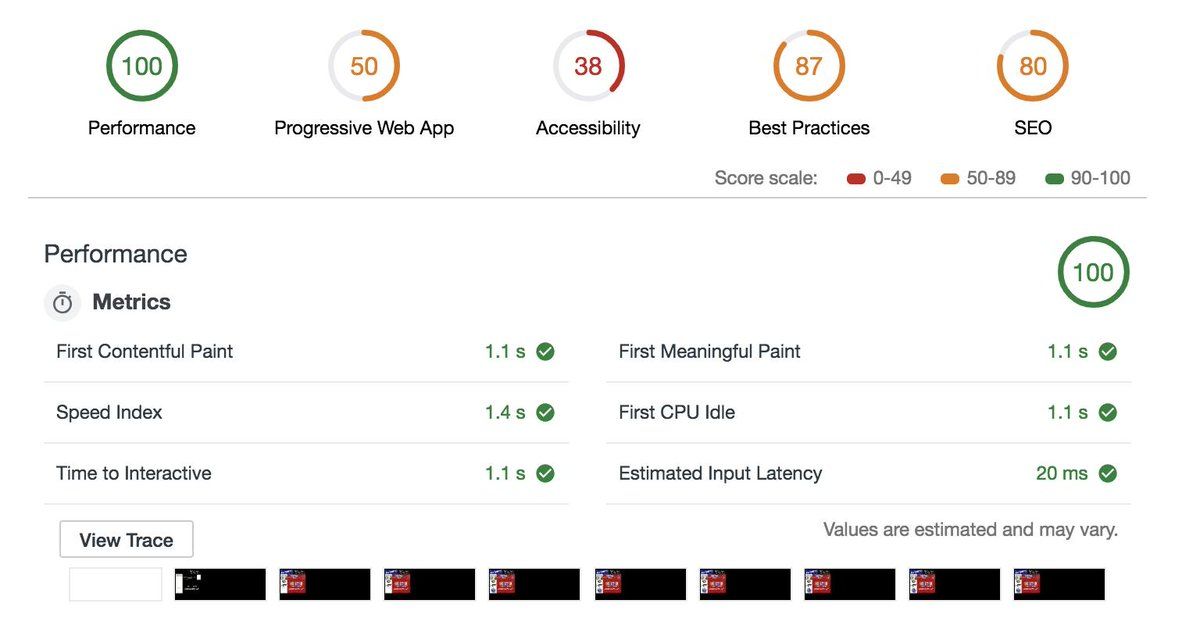
Task: Click the stopwatch icon beside Metrics
Action: coord(62,303)
